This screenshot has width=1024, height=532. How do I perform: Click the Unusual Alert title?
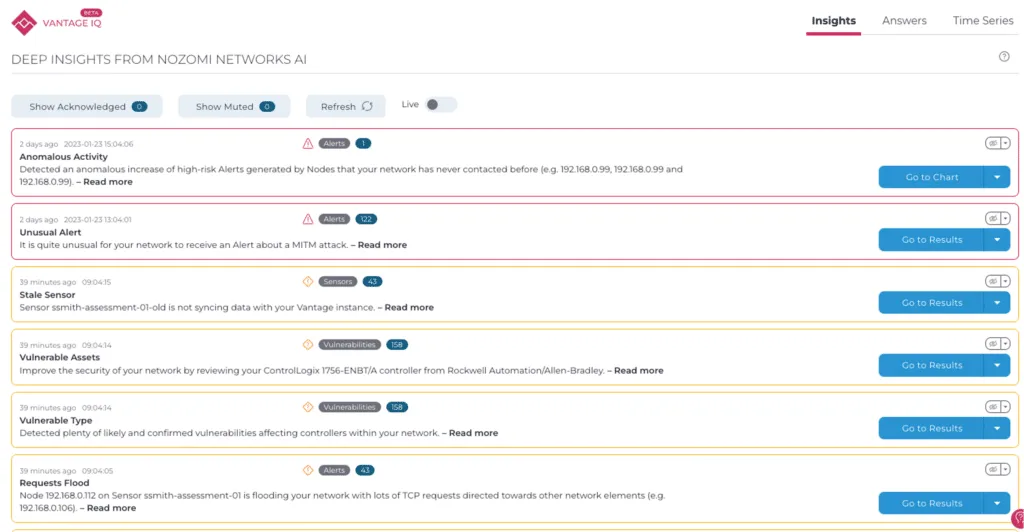[50, 232]
